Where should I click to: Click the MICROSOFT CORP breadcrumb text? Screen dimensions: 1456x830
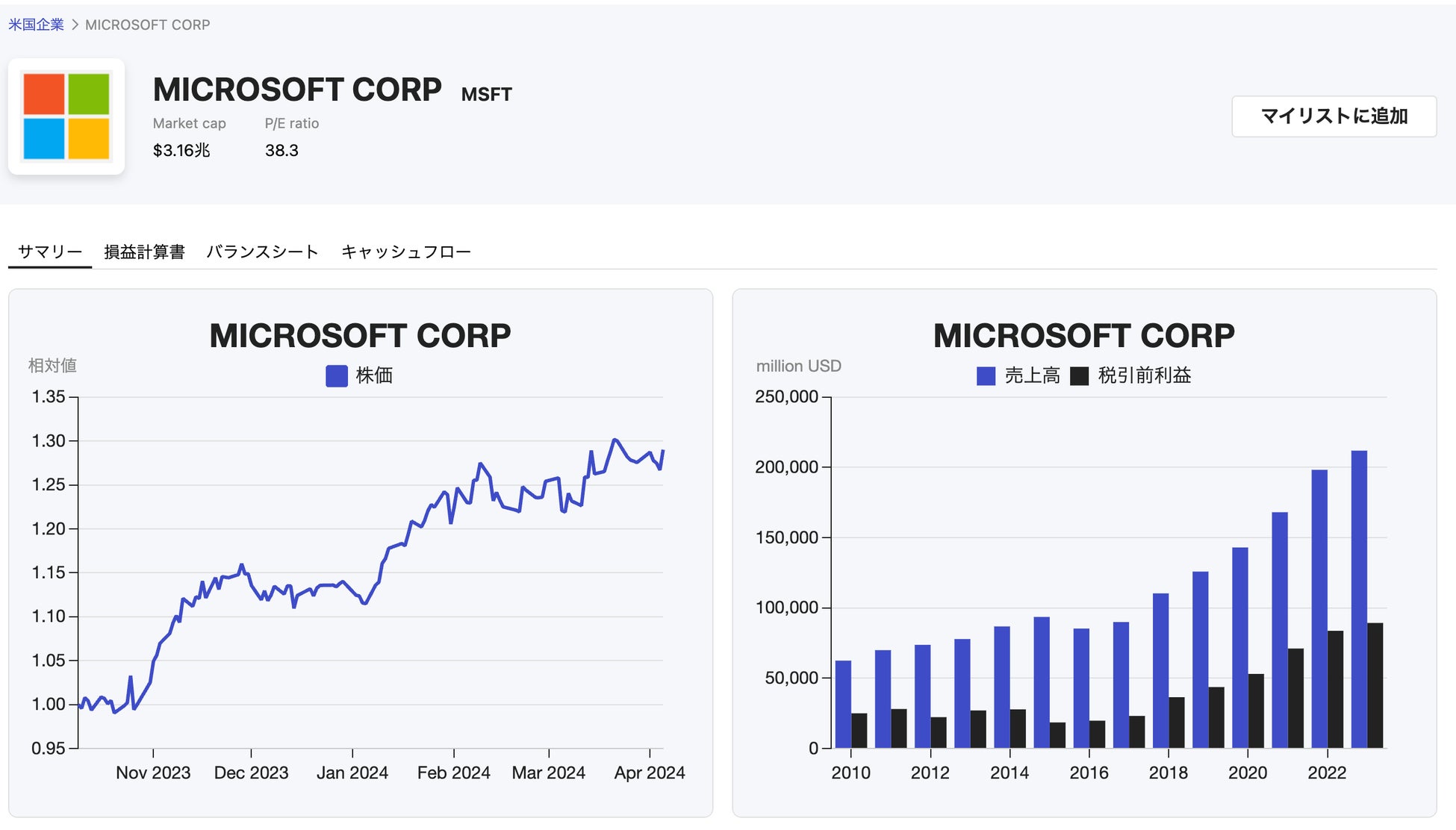[147, 25]
